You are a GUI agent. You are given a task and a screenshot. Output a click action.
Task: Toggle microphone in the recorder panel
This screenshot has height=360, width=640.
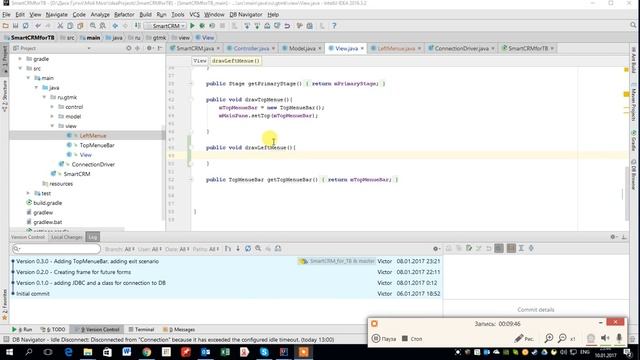[619, 338]
